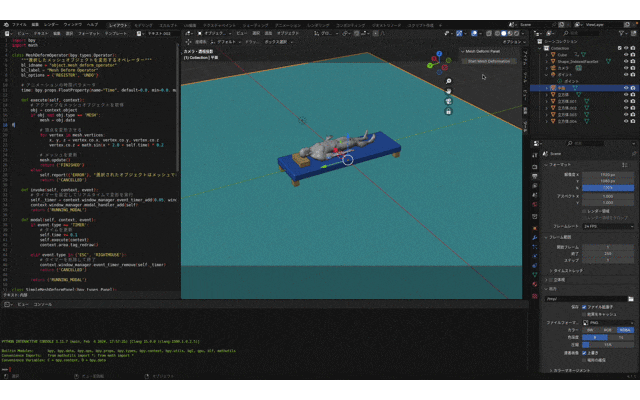
Task: Click the outliner search field
Action: [x=584, y=33]
